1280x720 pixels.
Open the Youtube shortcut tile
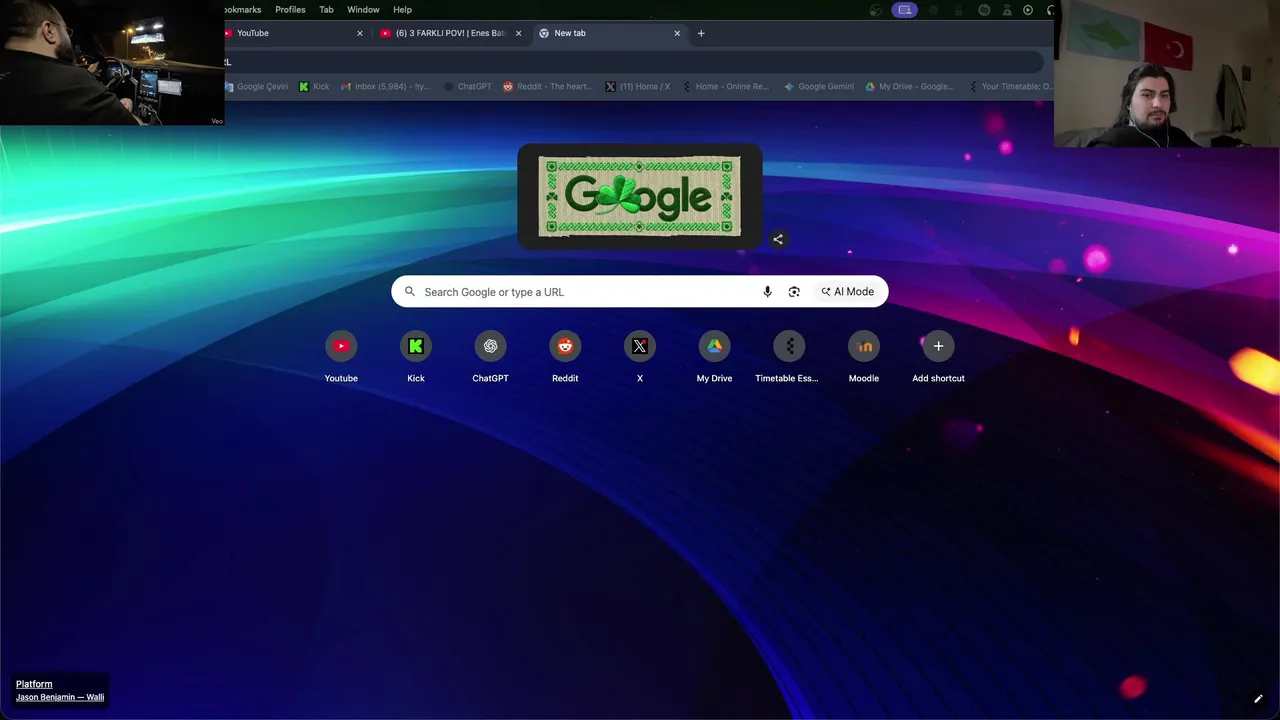[341, 358]
